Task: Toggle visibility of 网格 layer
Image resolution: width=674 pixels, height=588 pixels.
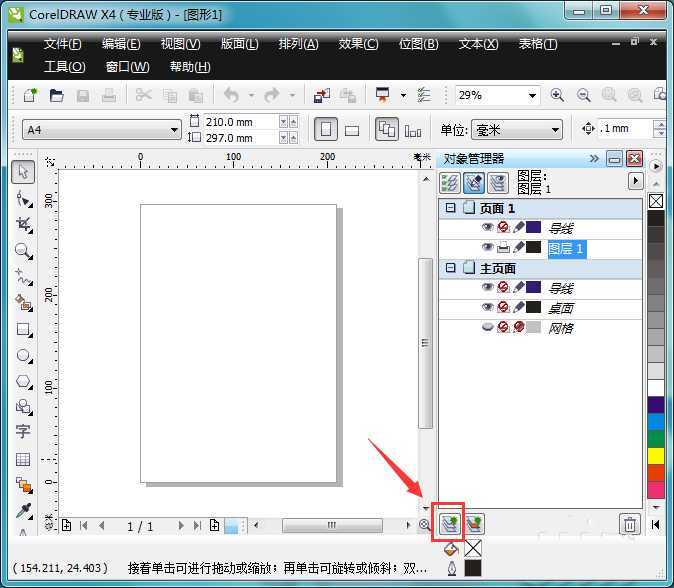Action: point(487,328)
